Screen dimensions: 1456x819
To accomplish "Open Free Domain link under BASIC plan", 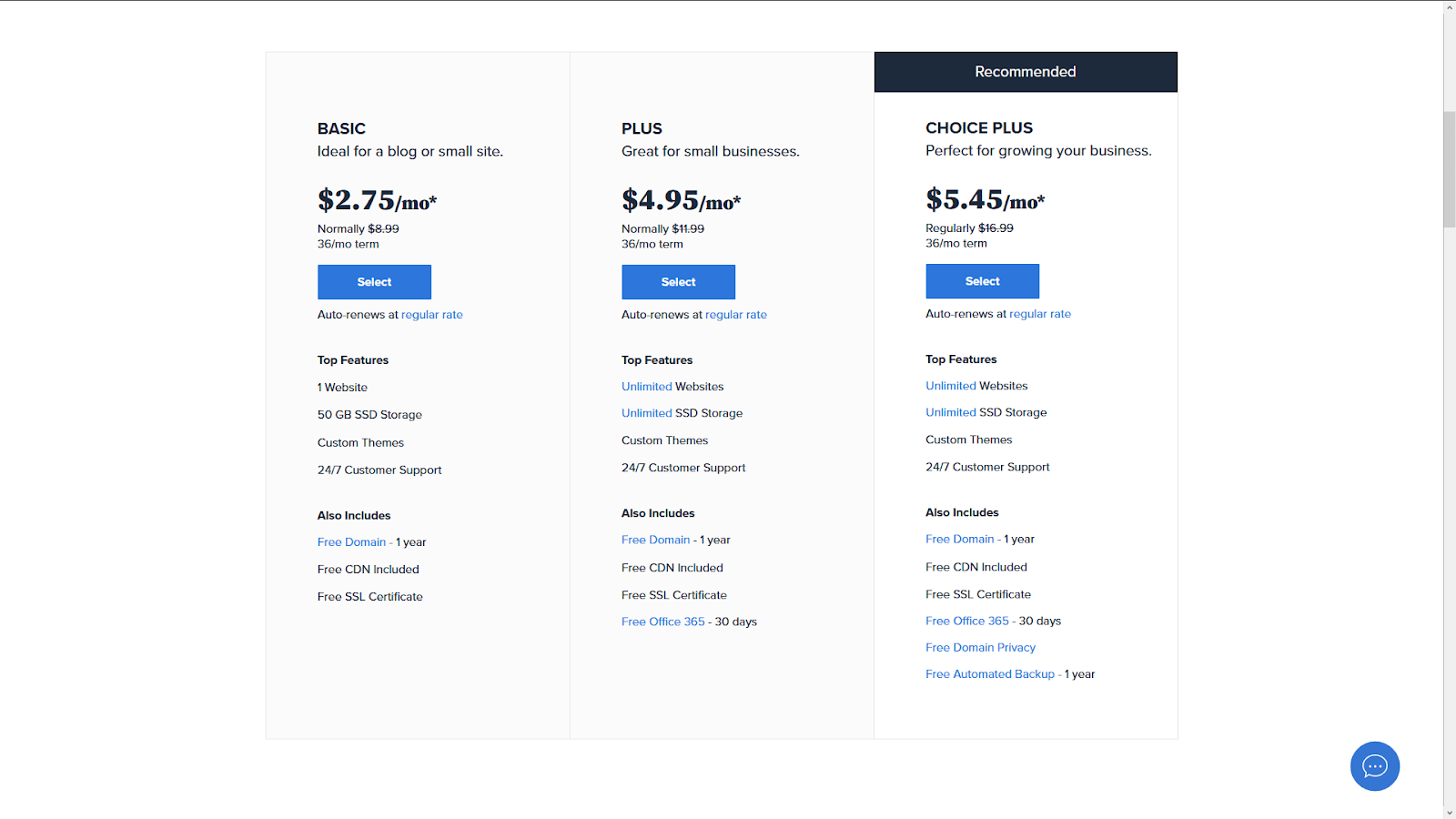I will (352, 541).
